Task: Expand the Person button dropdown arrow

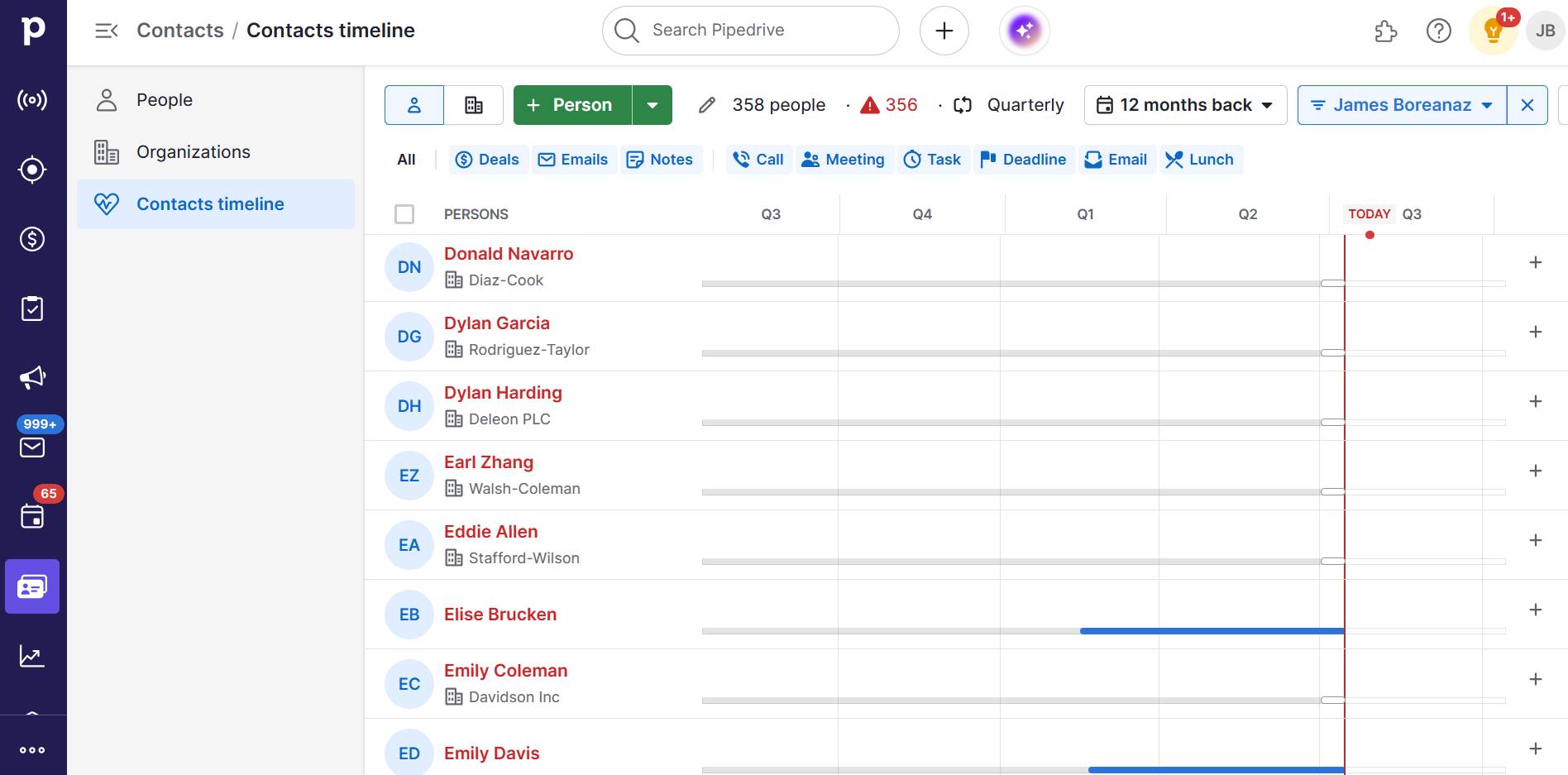Action: pos(653,105)
